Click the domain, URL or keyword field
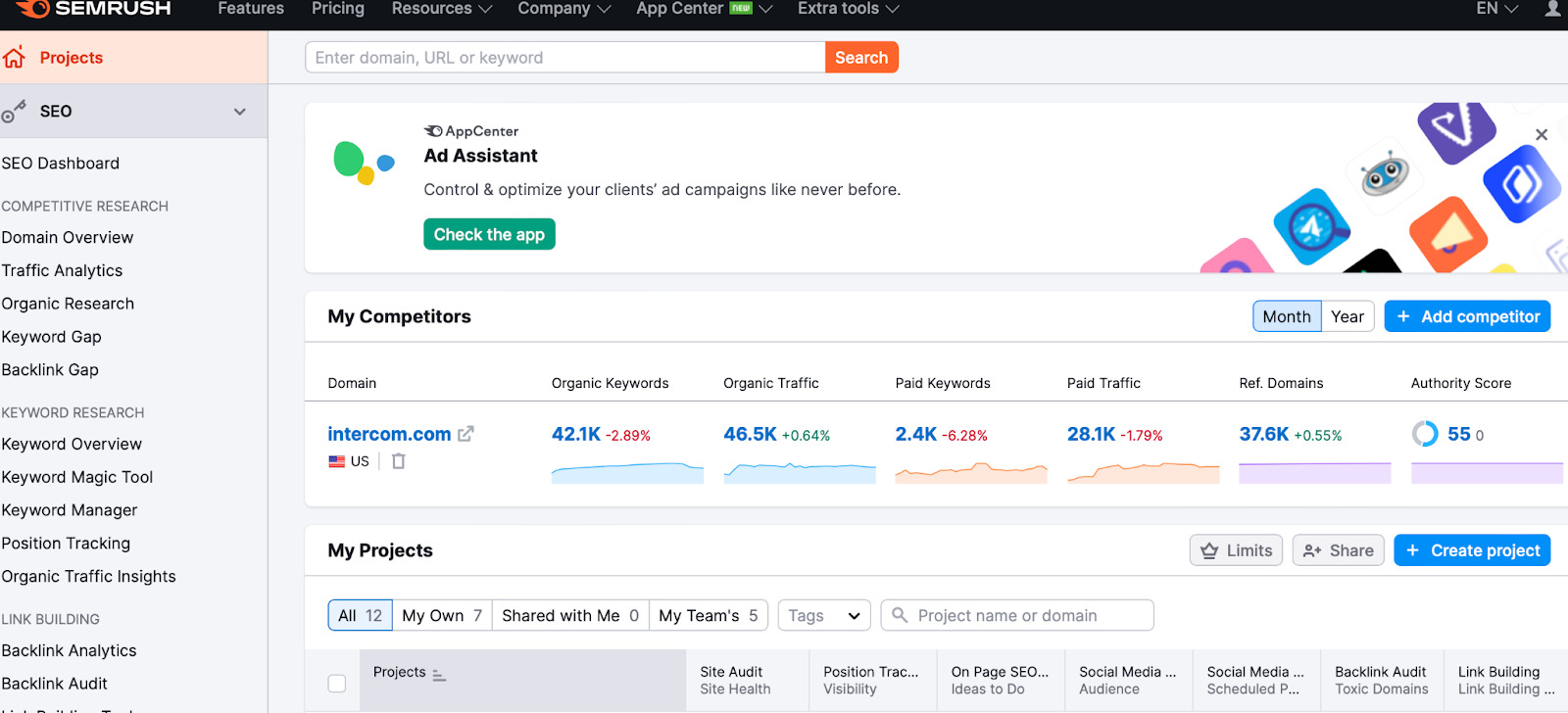The width and height of the screenshot is (1568, 713). (x=565, y=58)
